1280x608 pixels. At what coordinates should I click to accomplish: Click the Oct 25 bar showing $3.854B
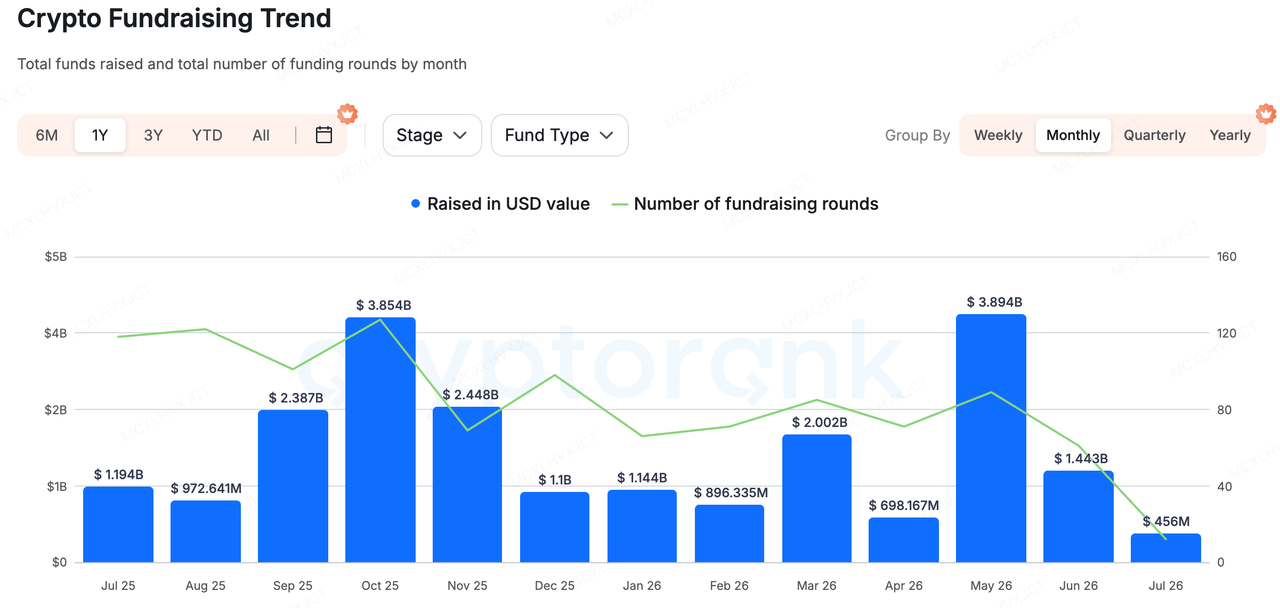380,440
